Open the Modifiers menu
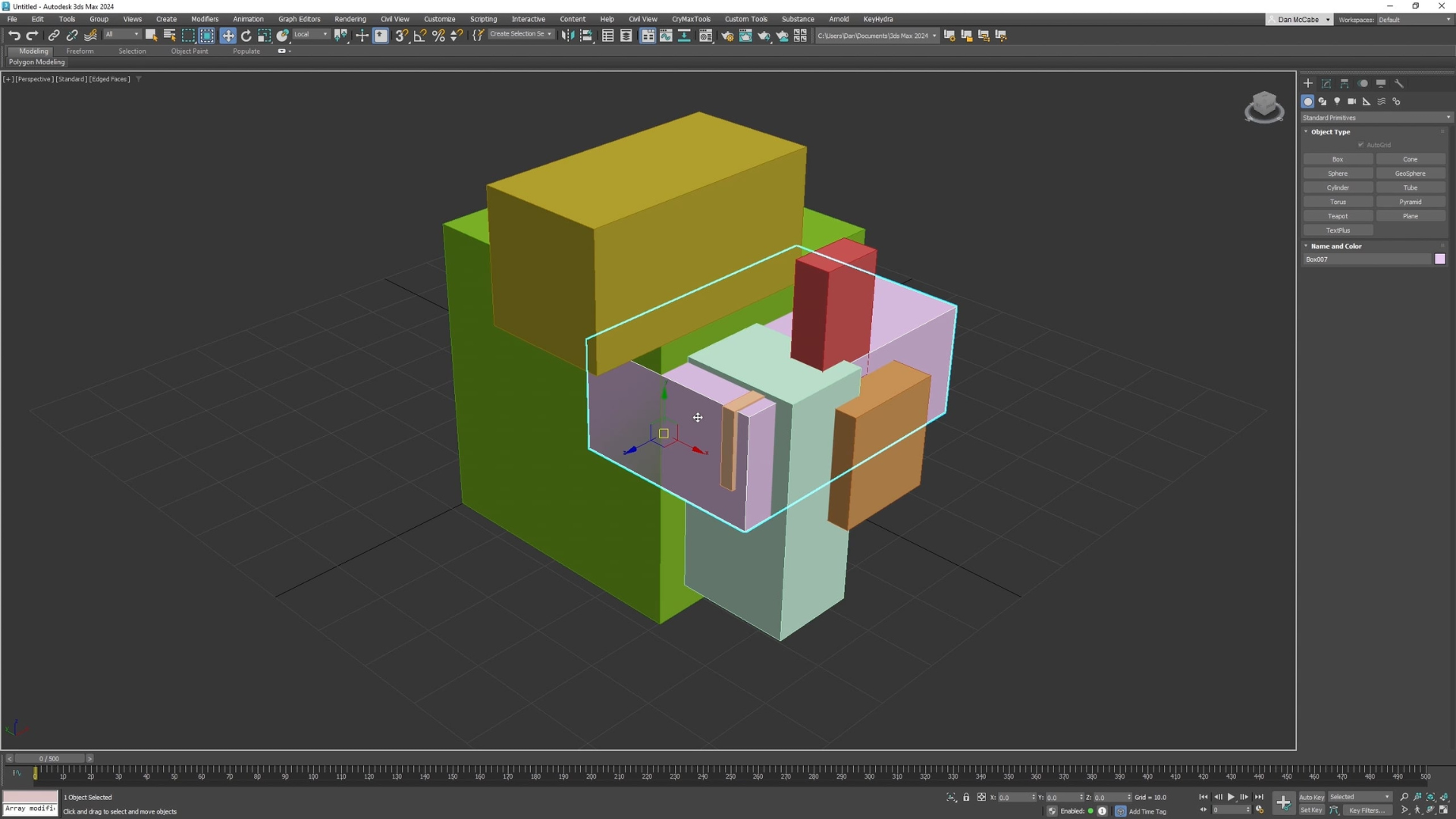The image size is (1456, 819). [x=204, y=19]
